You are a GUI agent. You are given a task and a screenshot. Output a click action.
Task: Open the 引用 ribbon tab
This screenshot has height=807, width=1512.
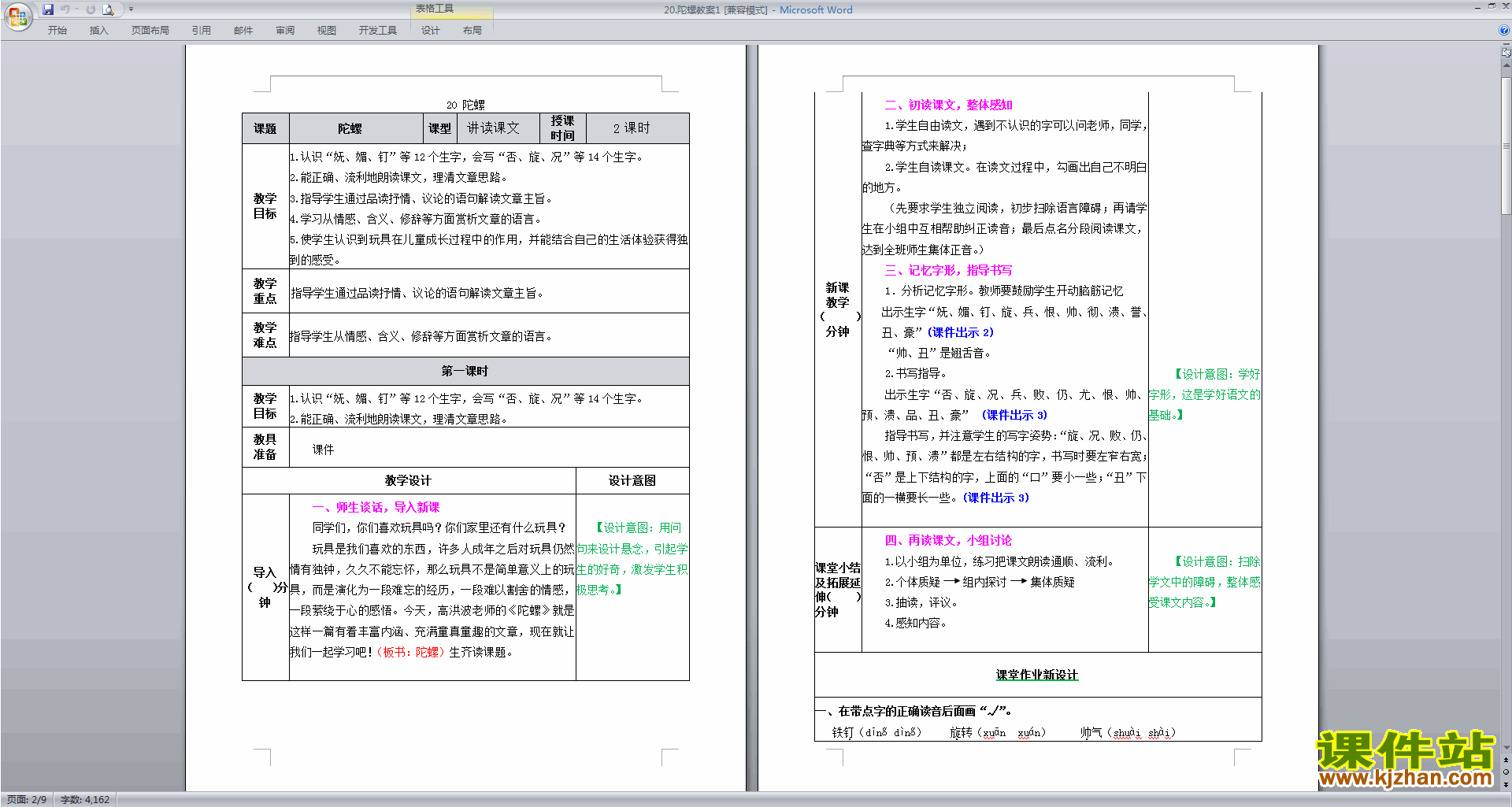201,30
